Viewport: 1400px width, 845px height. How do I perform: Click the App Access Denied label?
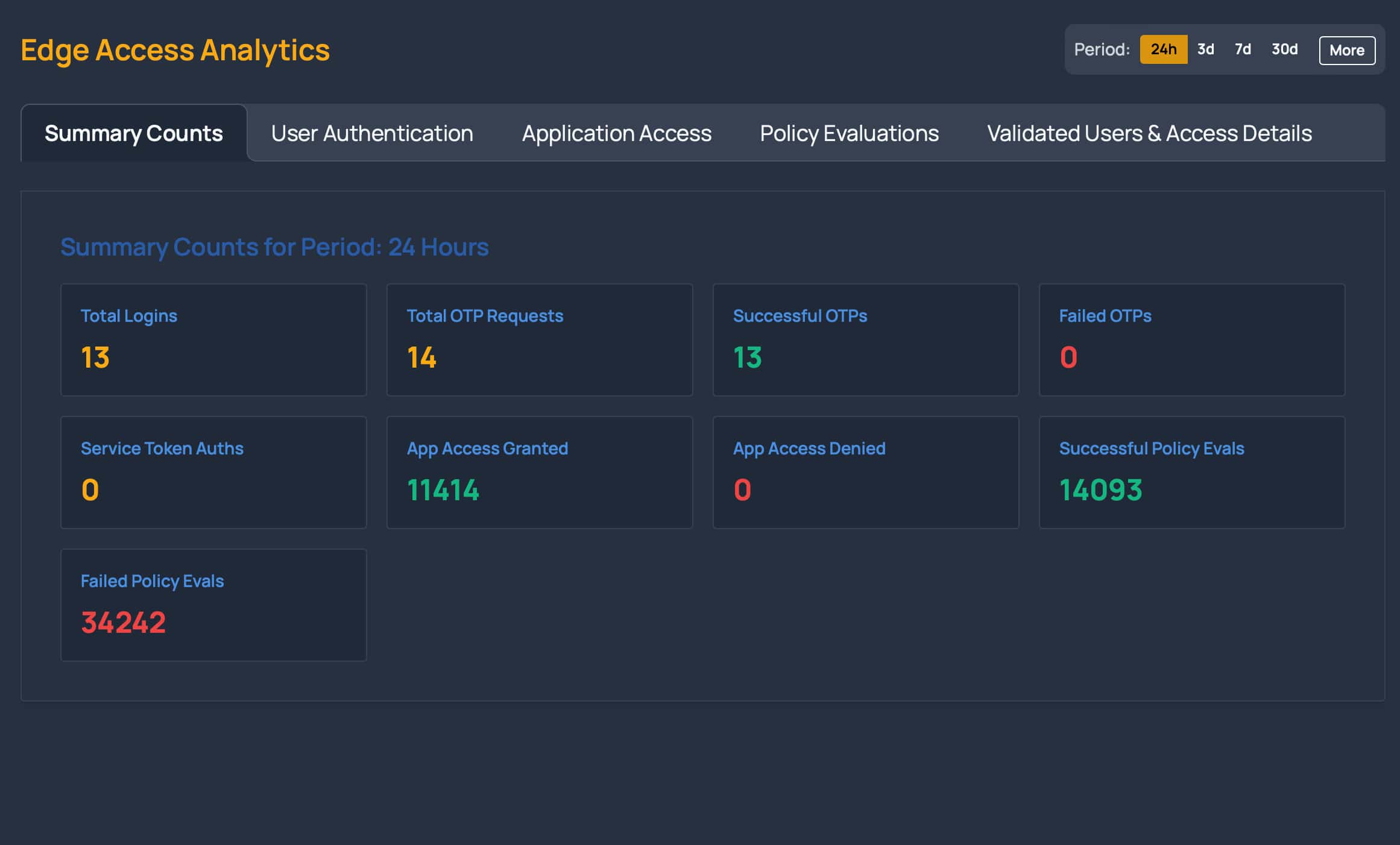click(x=809, y=448)
